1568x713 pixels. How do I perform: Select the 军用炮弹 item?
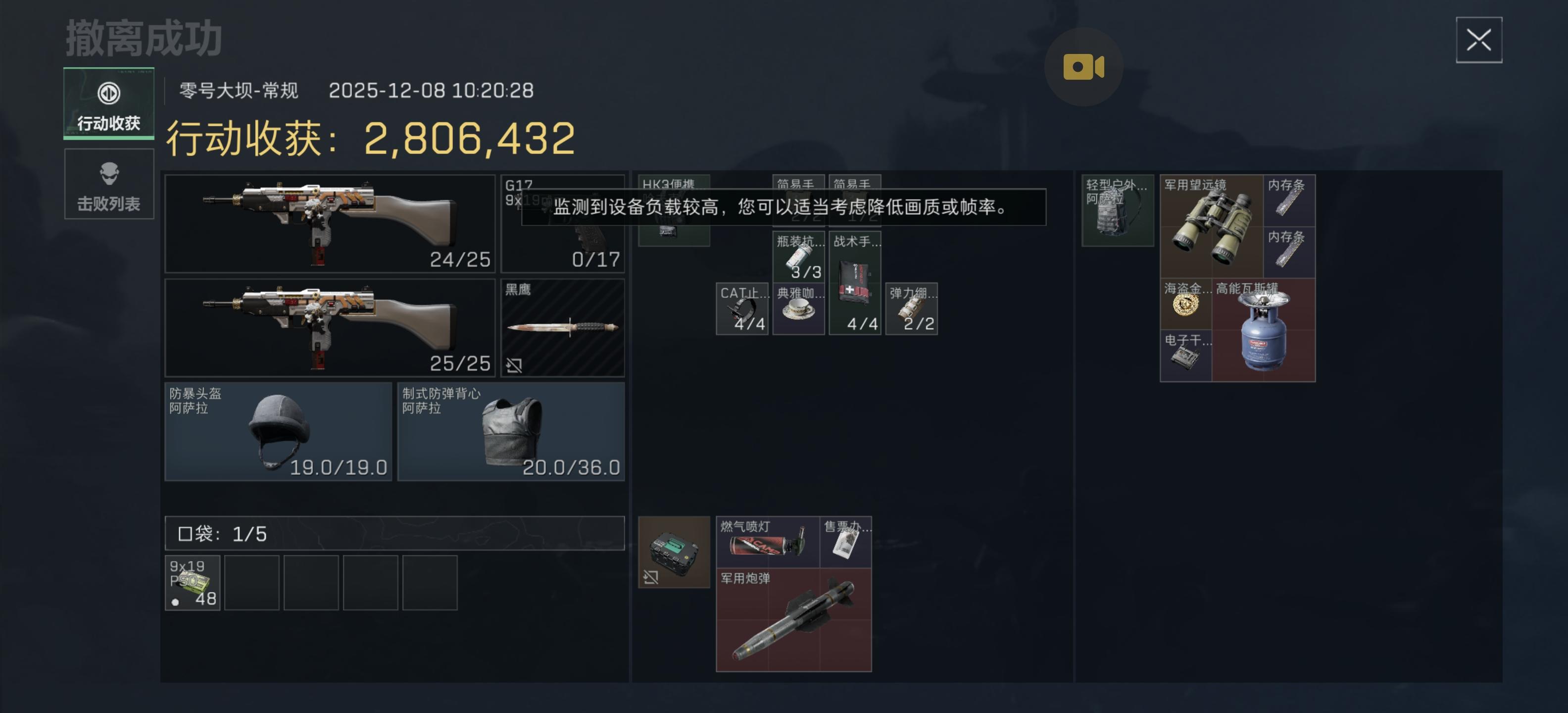point(794,619)
